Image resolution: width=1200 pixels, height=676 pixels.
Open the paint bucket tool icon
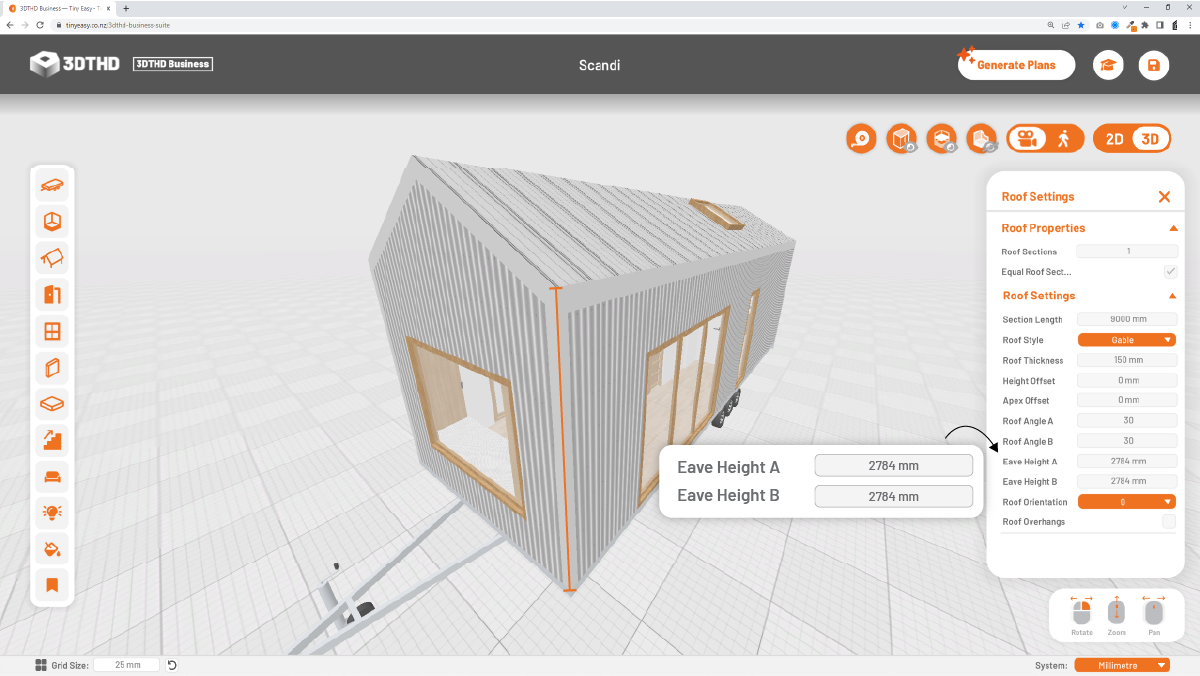[x=52, y=548]
